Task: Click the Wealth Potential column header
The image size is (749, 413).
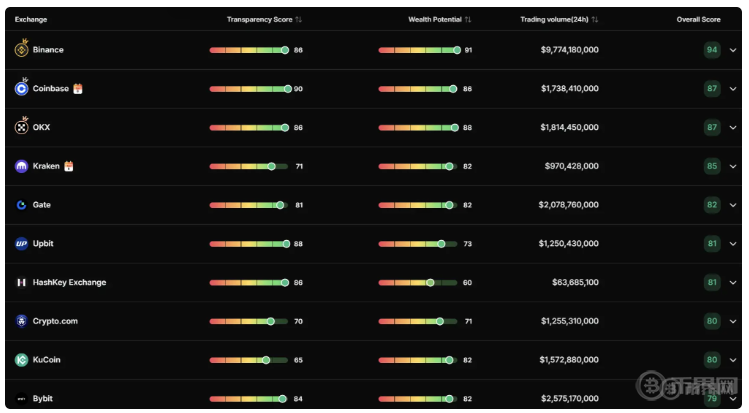Action: tap(435, 20)
